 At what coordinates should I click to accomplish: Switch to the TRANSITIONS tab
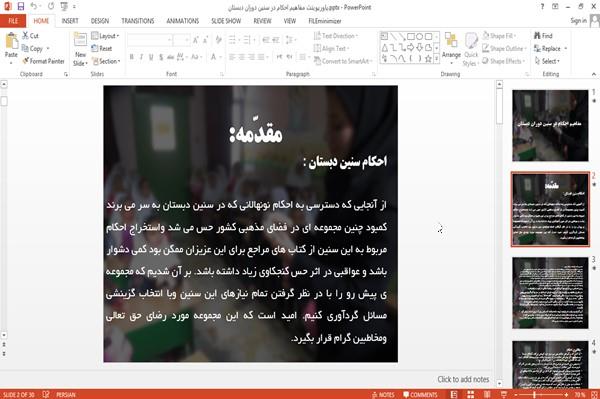[x=138, y=21]
